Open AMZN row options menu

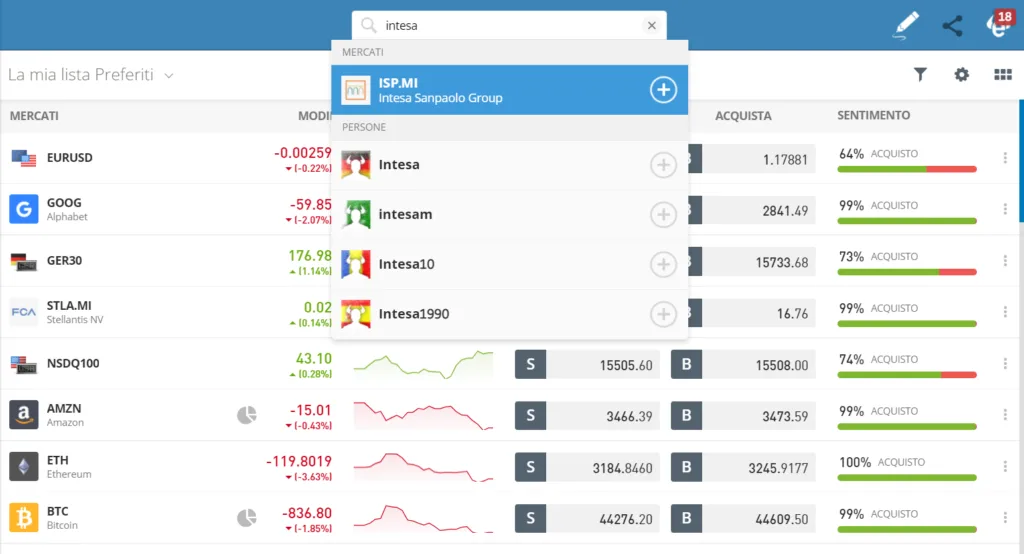click(x=1005, y=415)
